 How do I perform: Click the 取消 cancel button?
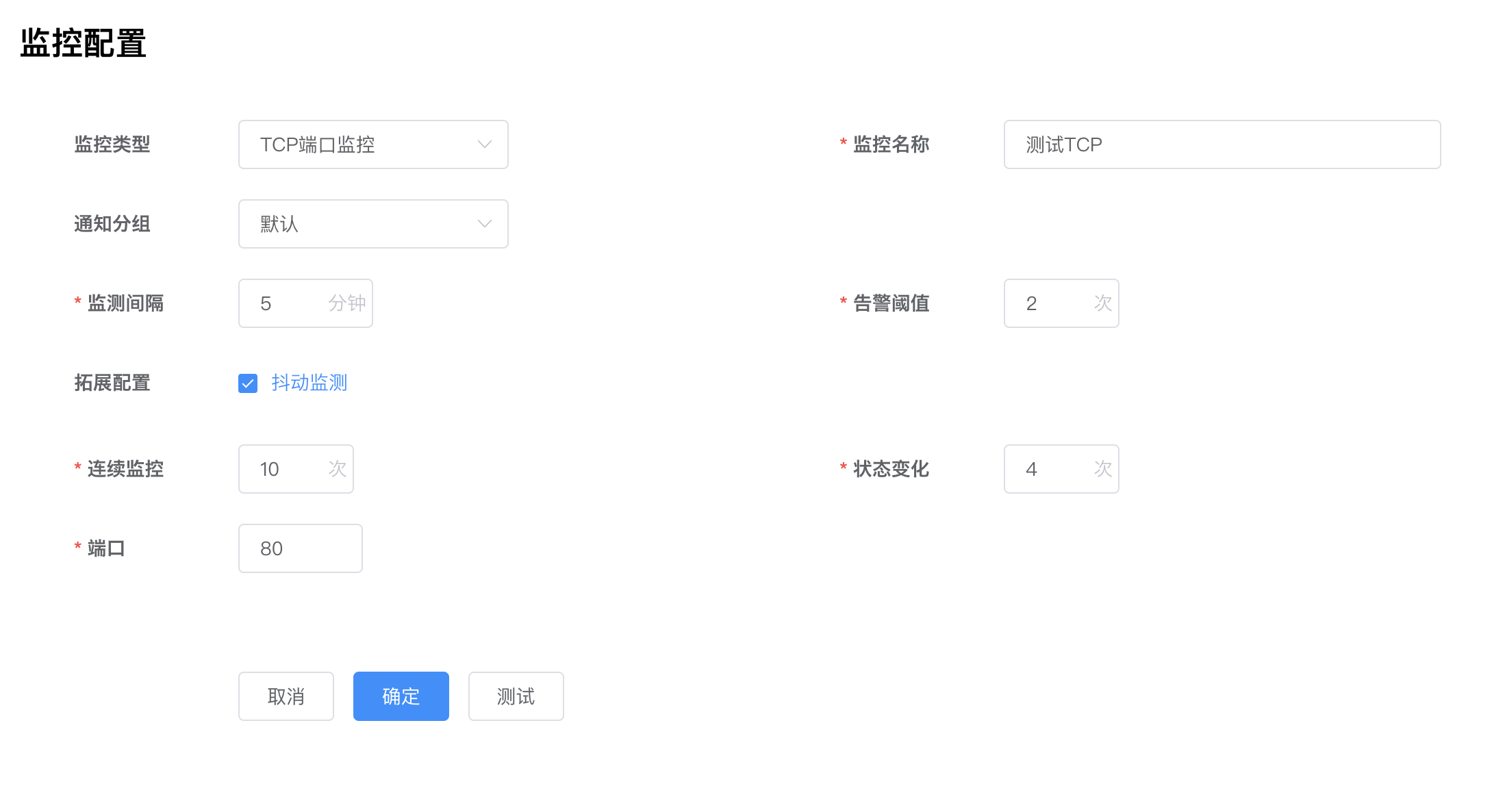tap(286, 696)
